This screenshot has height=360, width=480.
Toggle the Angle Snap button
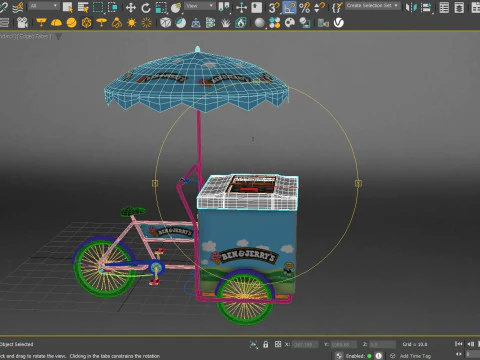point(289,7)
